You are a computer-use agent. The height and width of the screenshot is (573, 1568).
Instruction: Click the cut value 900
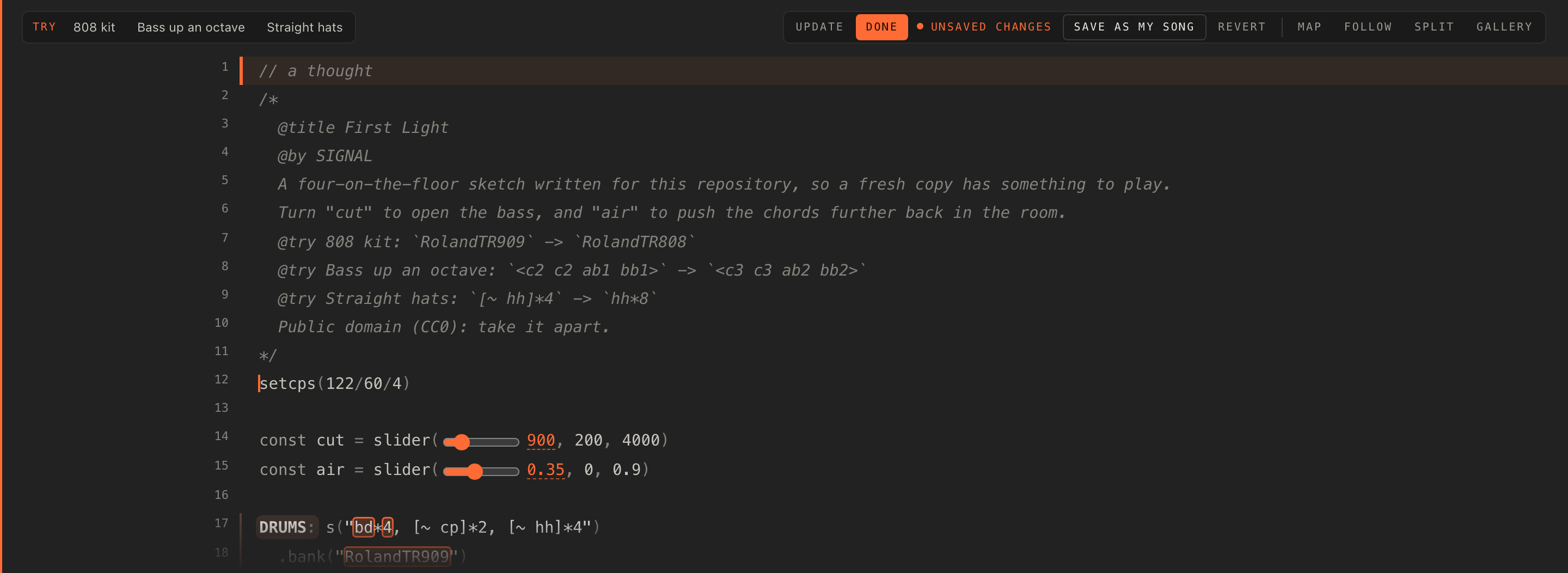coord(541,440)
